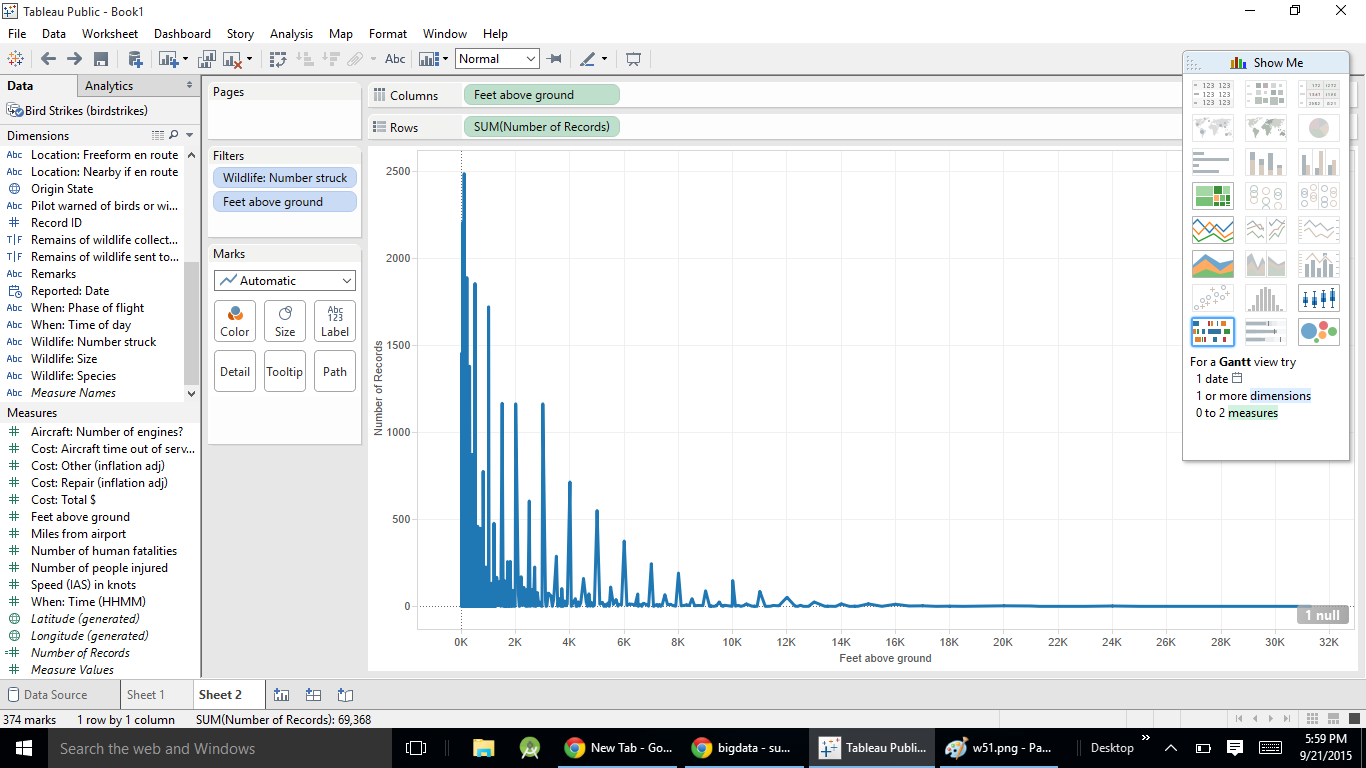Open the Fit dropdown showing Normal
The height and width of the screenshot is (768, 1366).
tap(497, 59)
